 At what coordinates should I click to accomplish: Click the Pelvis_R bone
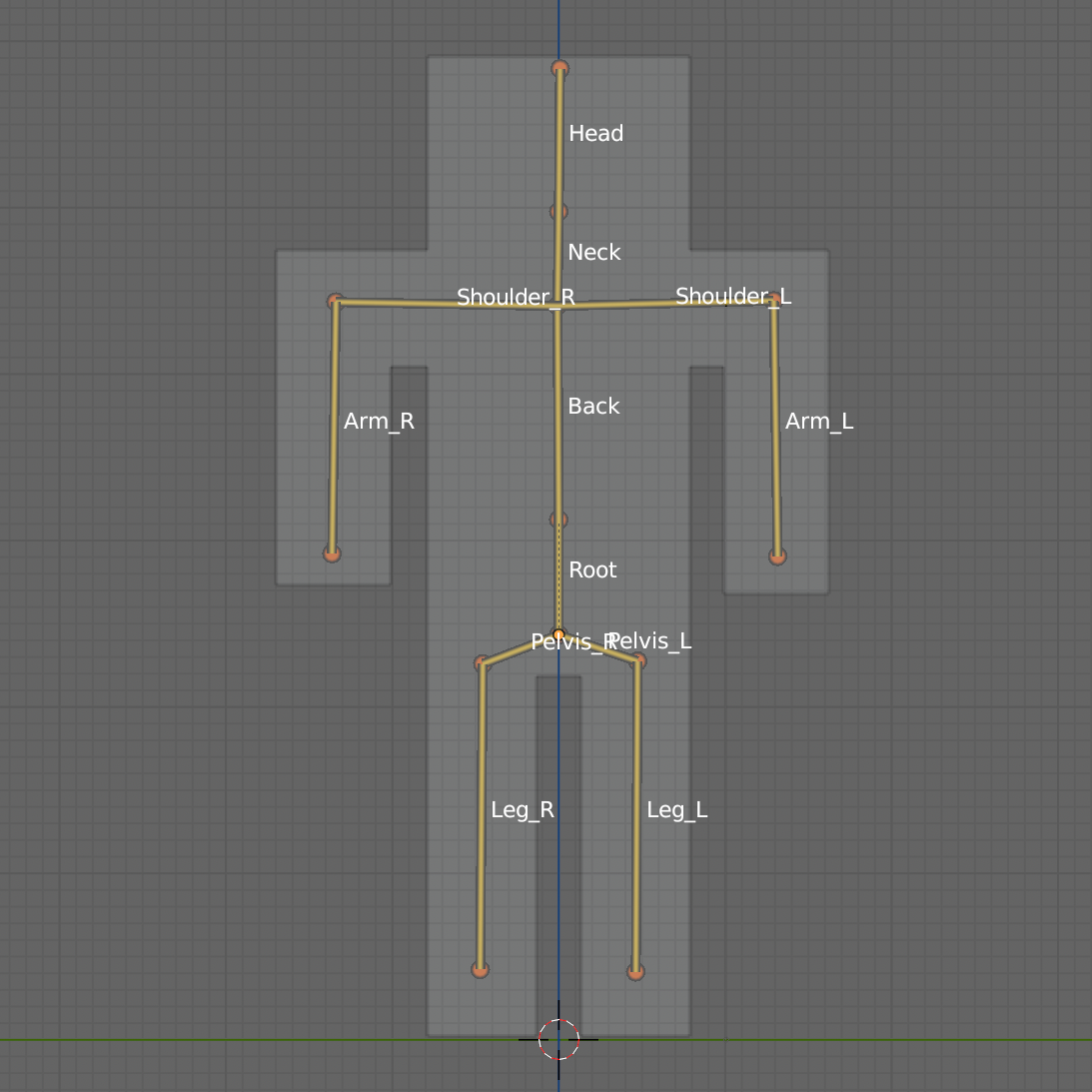[520, 648]
